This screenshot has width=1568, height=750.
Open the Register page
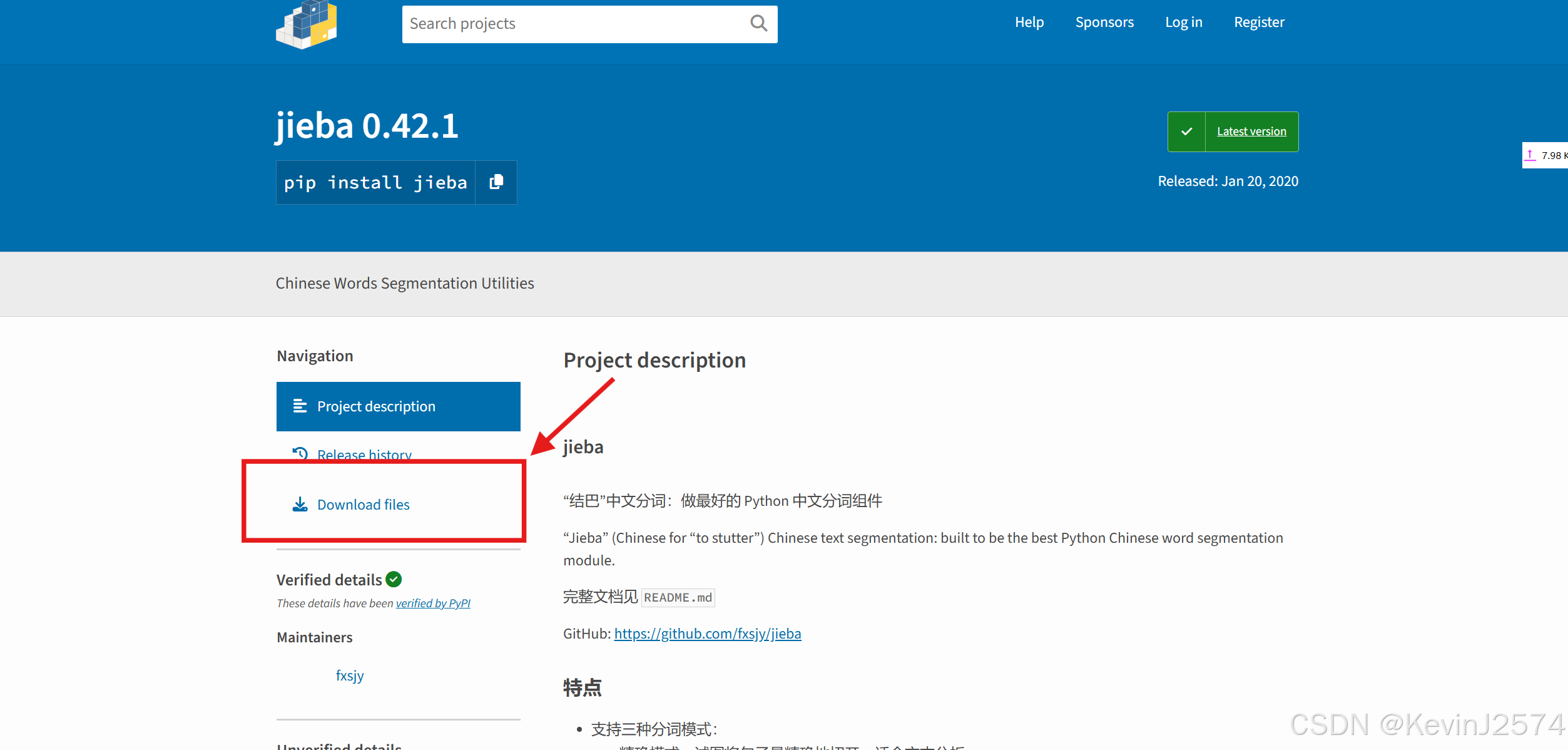[1259, 23]
